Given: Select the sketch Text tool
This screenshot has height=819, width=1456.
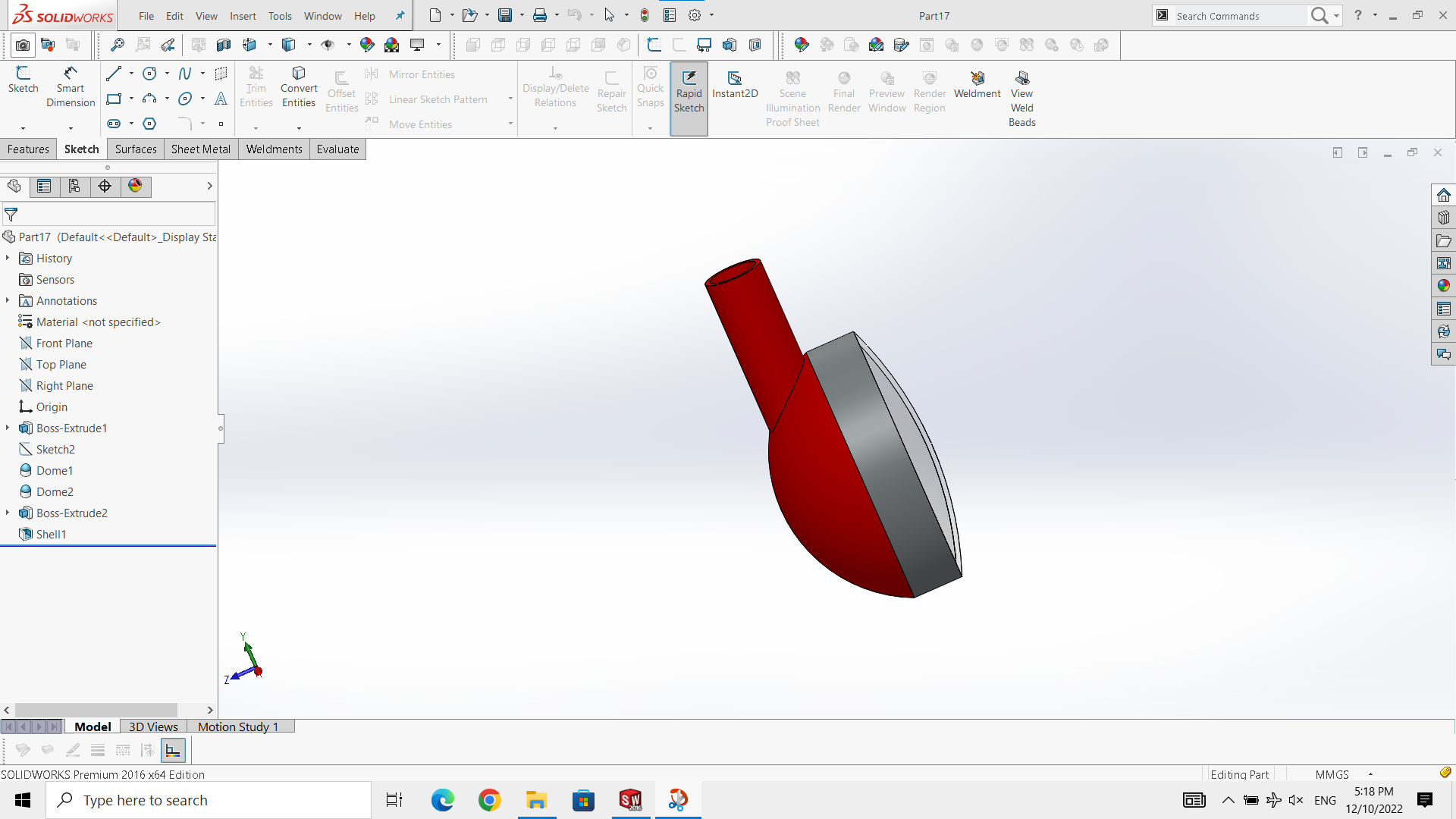Looking at the screenshot, I should pyautogui.click(x=221, y=99).
